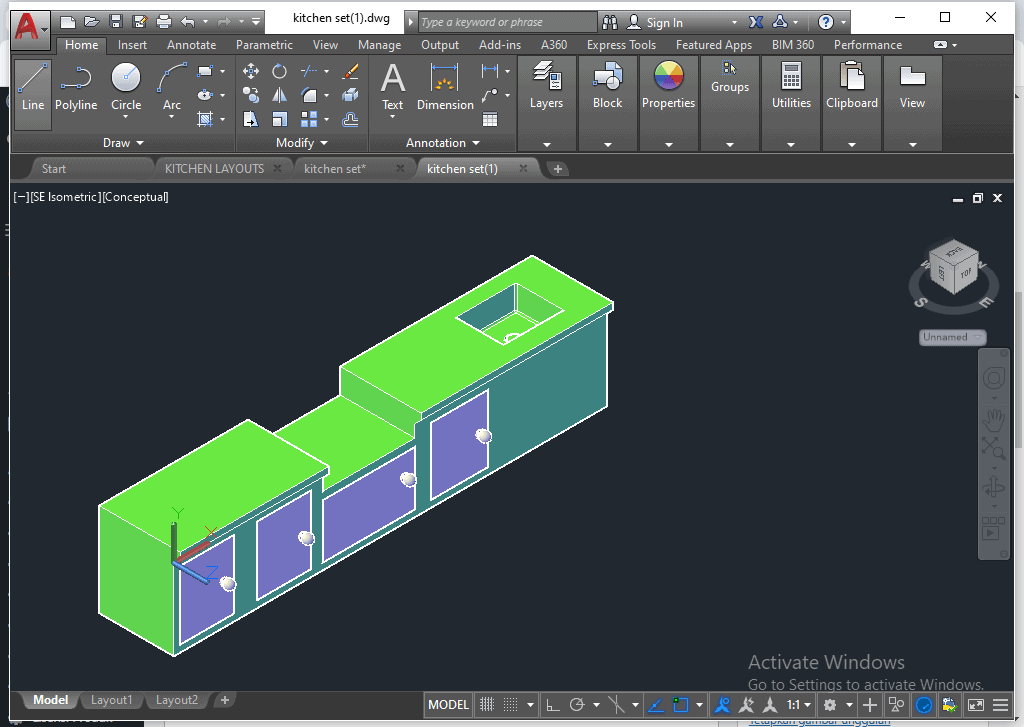Image resolution: width=1024 pixels, height=727 pixels.
Task: Open the Unnamed view dropdown under ViewCube
Action: click(x=952, y=338)
